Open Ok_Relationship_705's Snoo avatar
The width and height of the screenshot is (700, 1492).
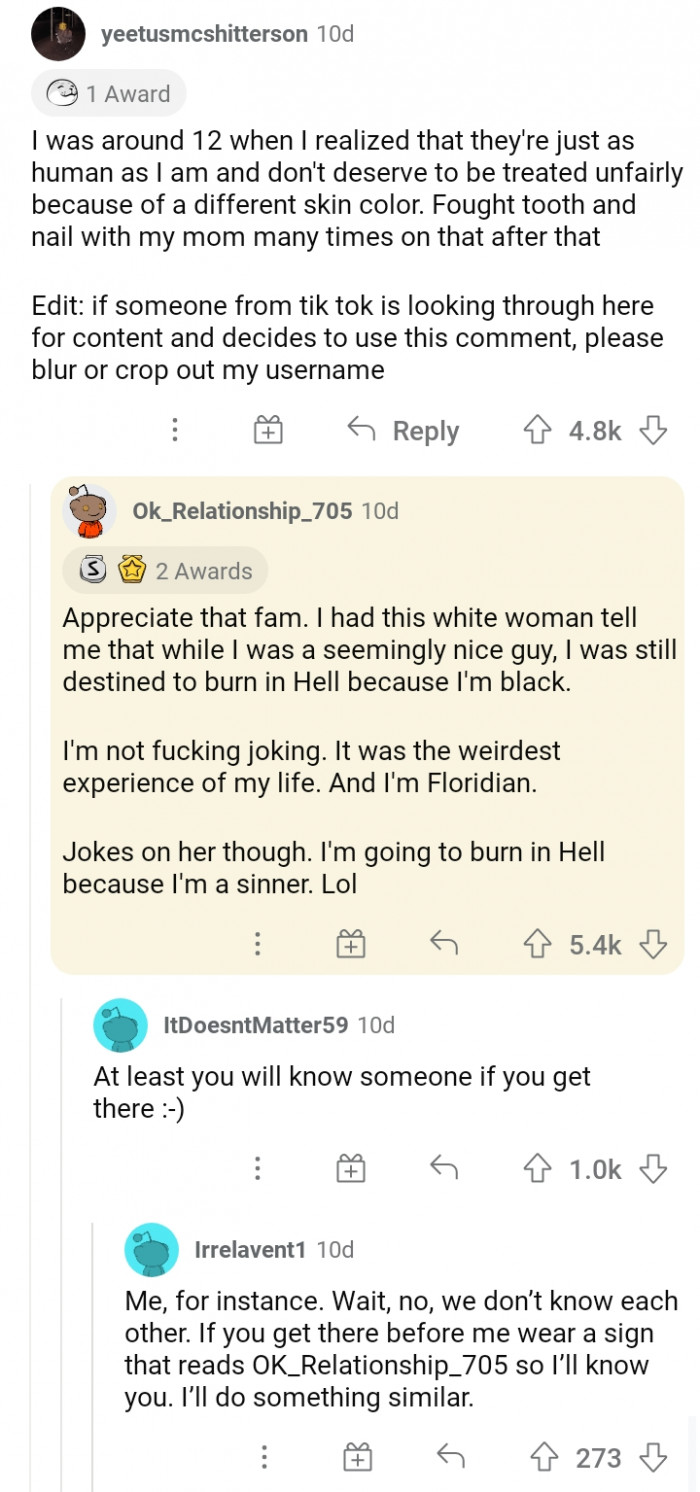coord(88,511)
